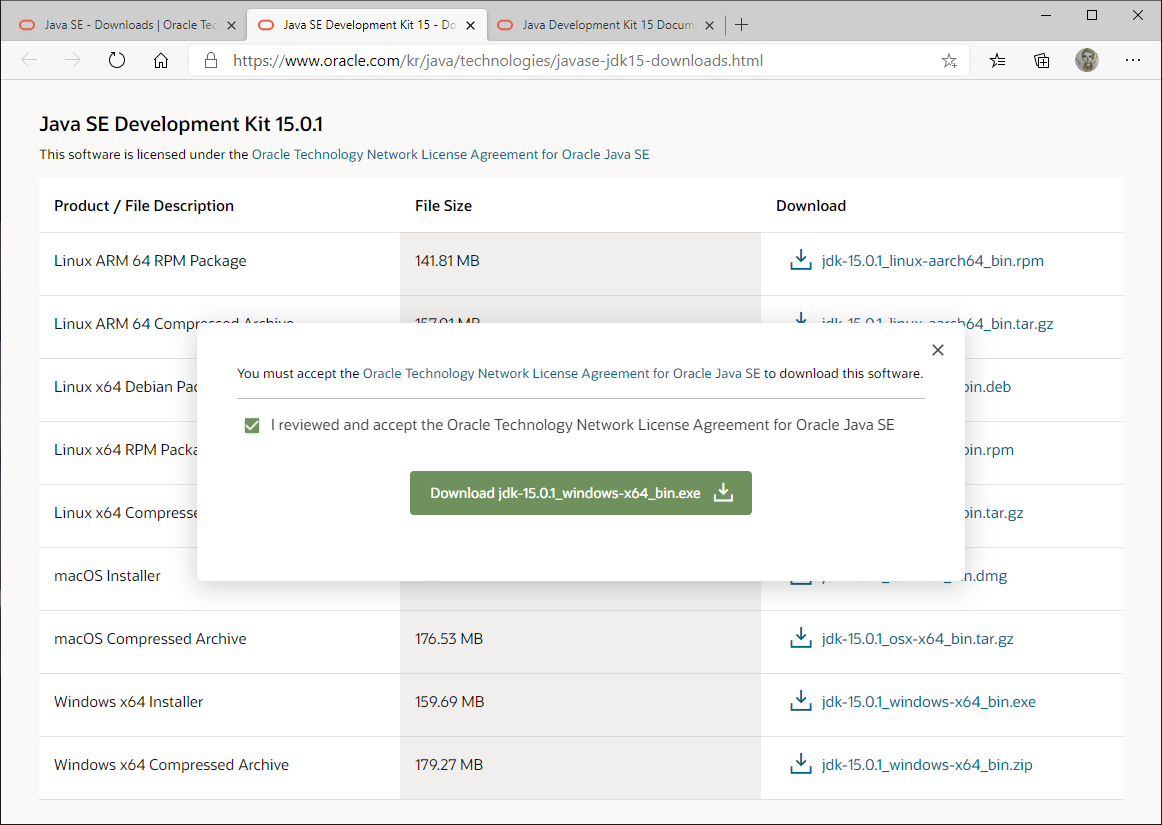Click the File Size column header
The width and height of the screenshot is (1162, 825).
443,205
